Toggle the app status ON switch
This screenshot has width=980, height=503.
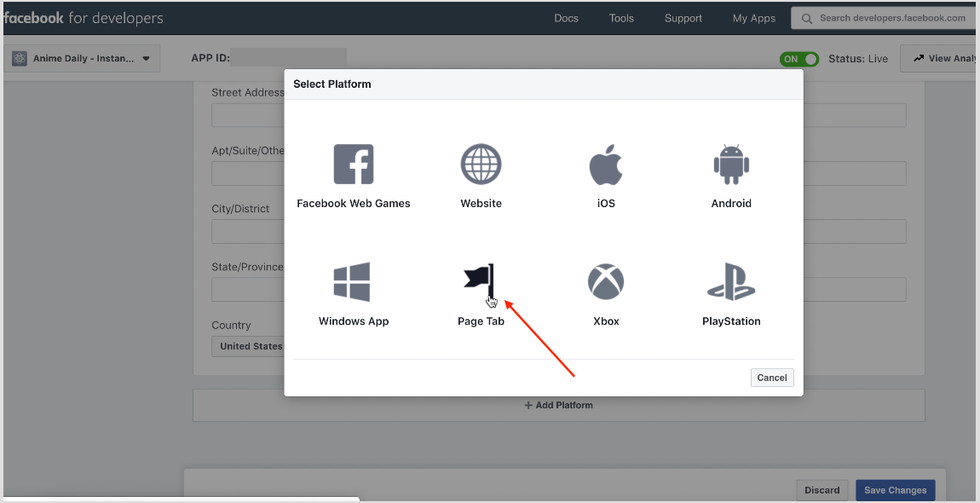799,59
